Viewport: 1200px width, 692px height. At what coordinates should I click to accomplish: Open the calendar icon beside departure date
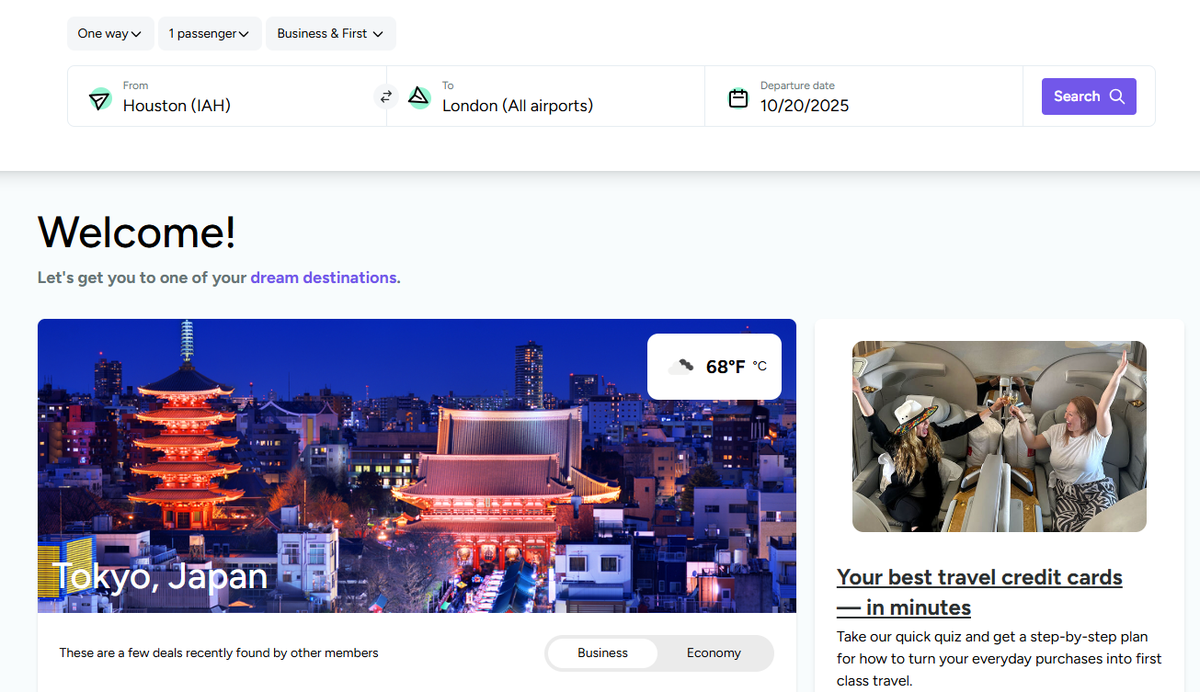pos(738,97)
